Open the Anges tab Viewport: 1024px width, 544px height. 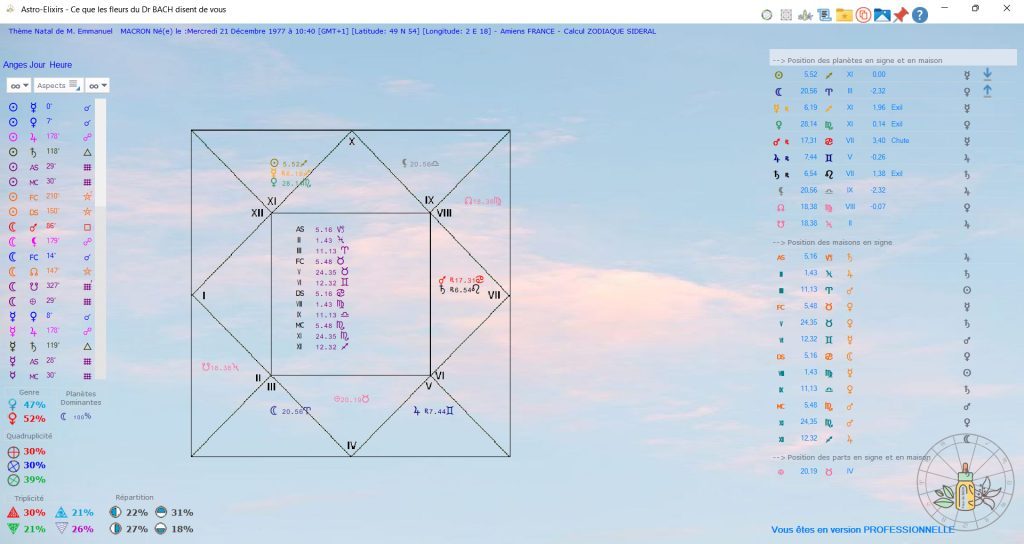(x=15, y=64)
